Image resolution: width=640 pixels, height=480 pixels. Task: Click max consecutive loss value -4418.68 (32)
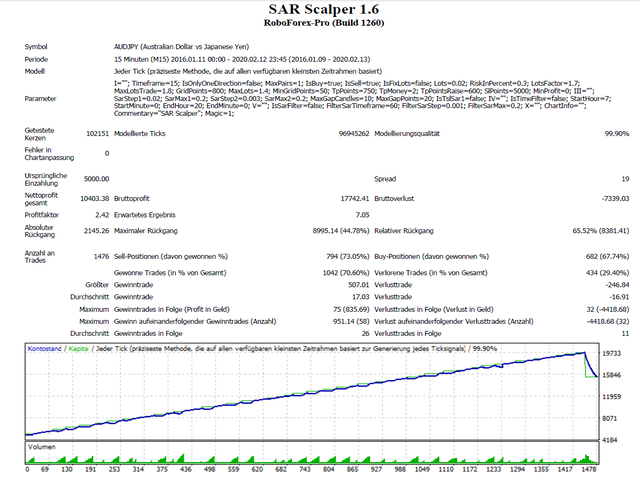(608, 321)
